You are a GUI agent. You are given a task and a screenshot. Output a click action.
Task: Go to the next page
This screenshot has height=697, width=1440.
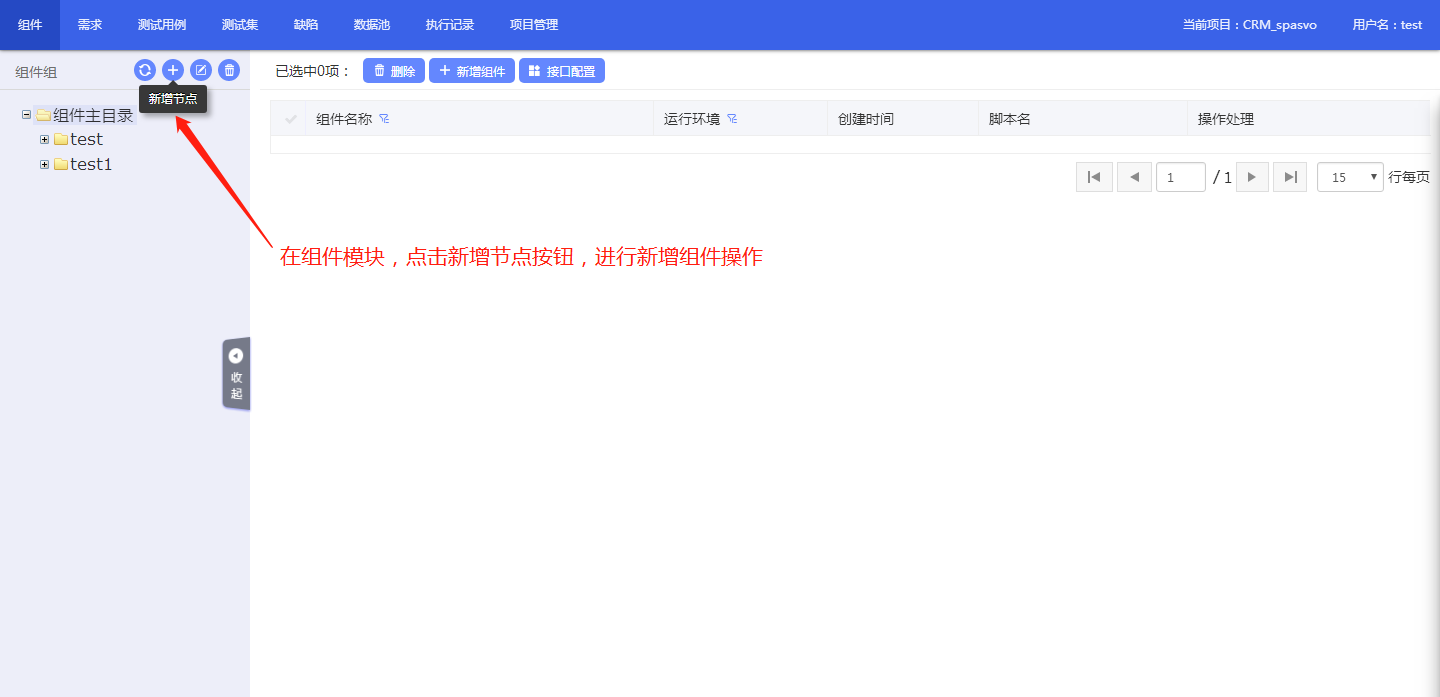pos(1252,177)
